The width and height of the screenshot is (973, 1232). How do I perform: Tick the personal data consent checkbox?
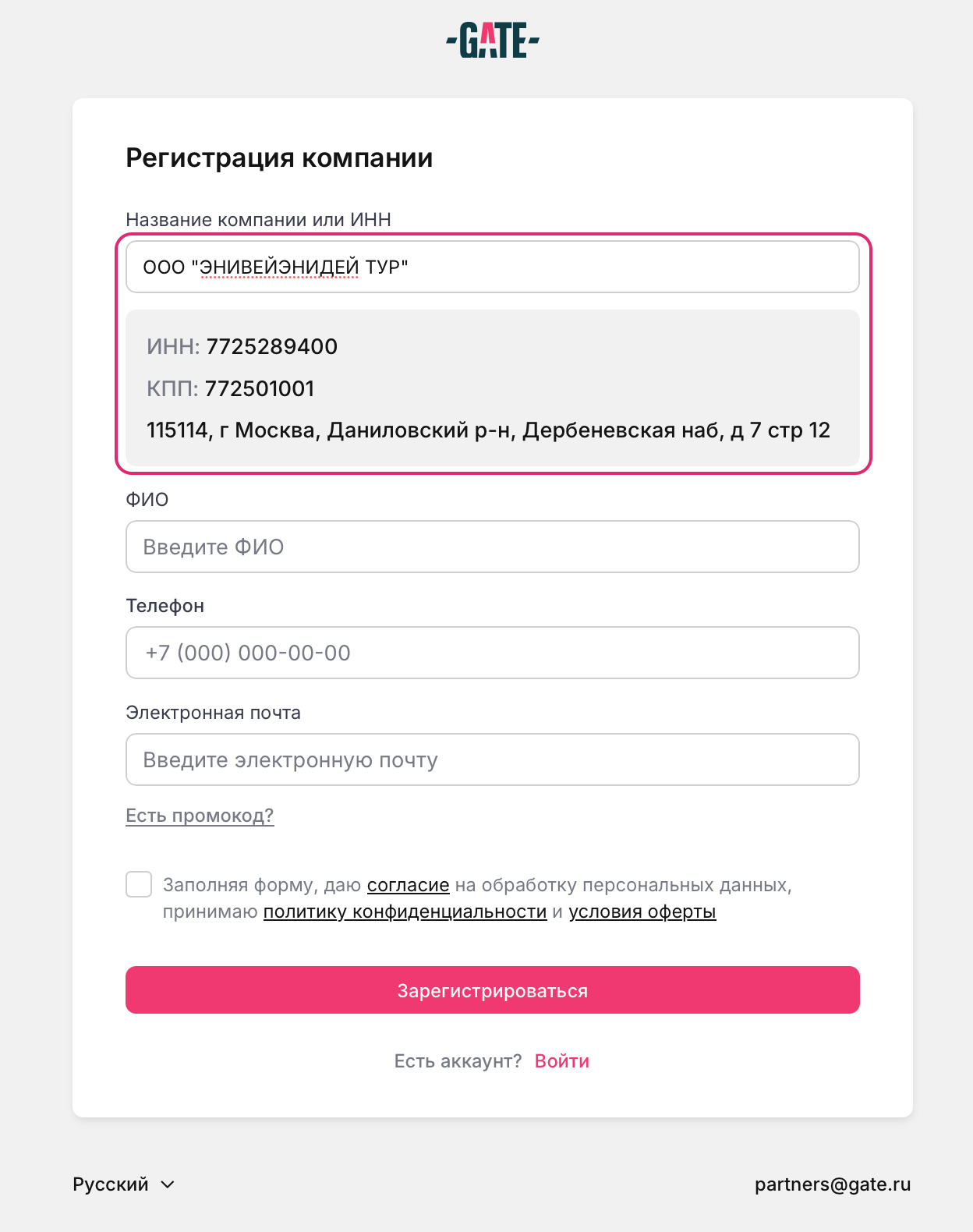tap(139, 885)
